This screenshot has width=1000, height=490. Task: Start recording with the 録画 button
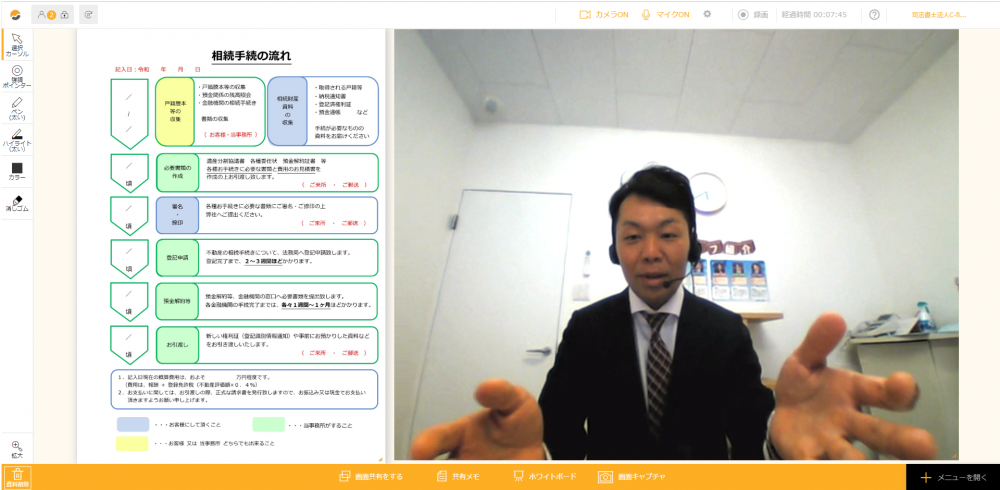point(753,15)
